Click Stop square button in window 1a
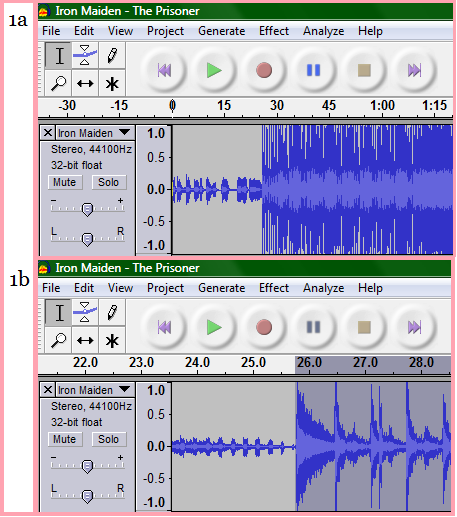The width and height of the screenshot is (457, 517). pyautogui.click(x=364, y=70)
